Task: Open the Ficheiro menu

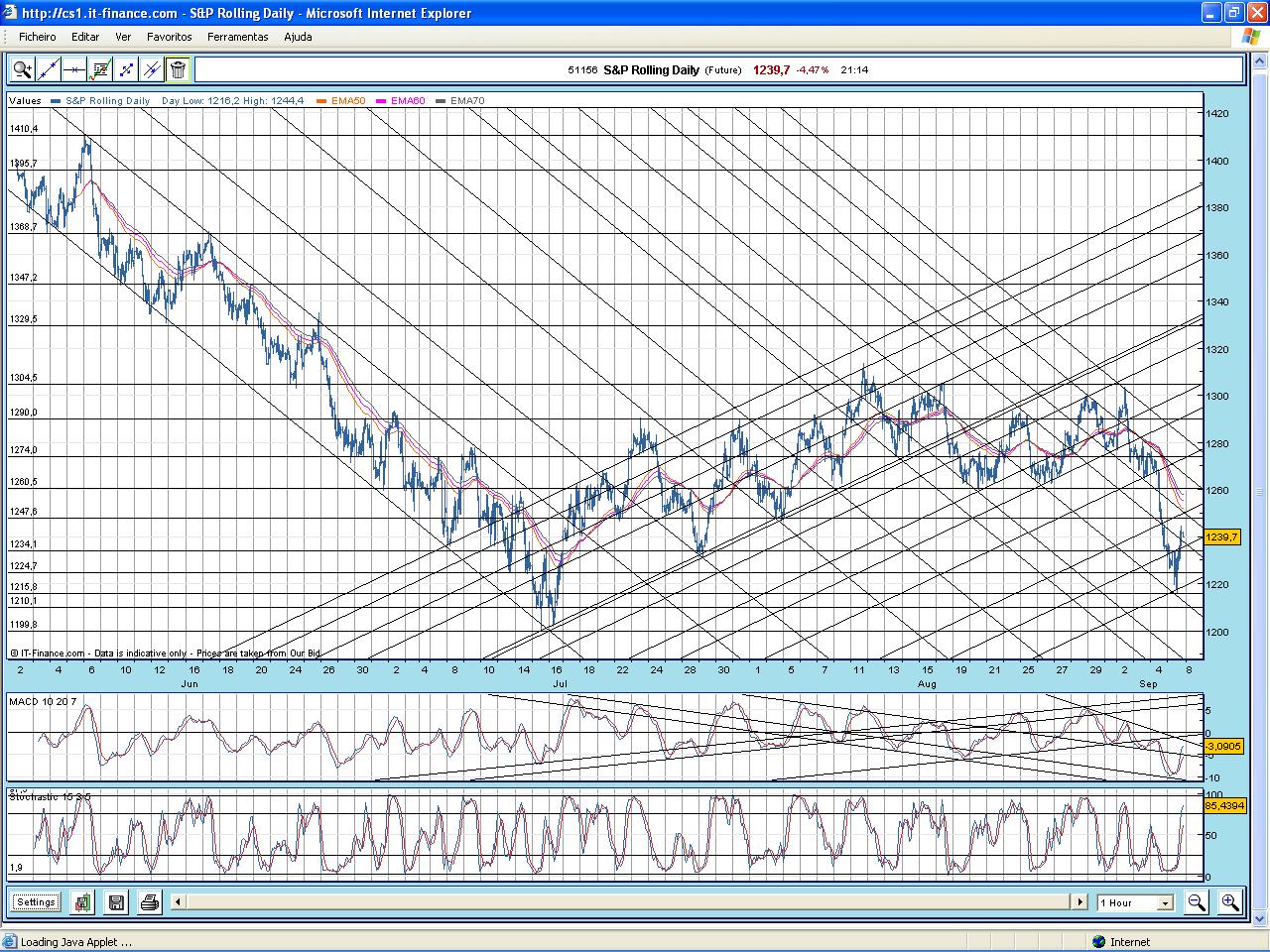Action: pyautogui.click(x=38, y=37)
